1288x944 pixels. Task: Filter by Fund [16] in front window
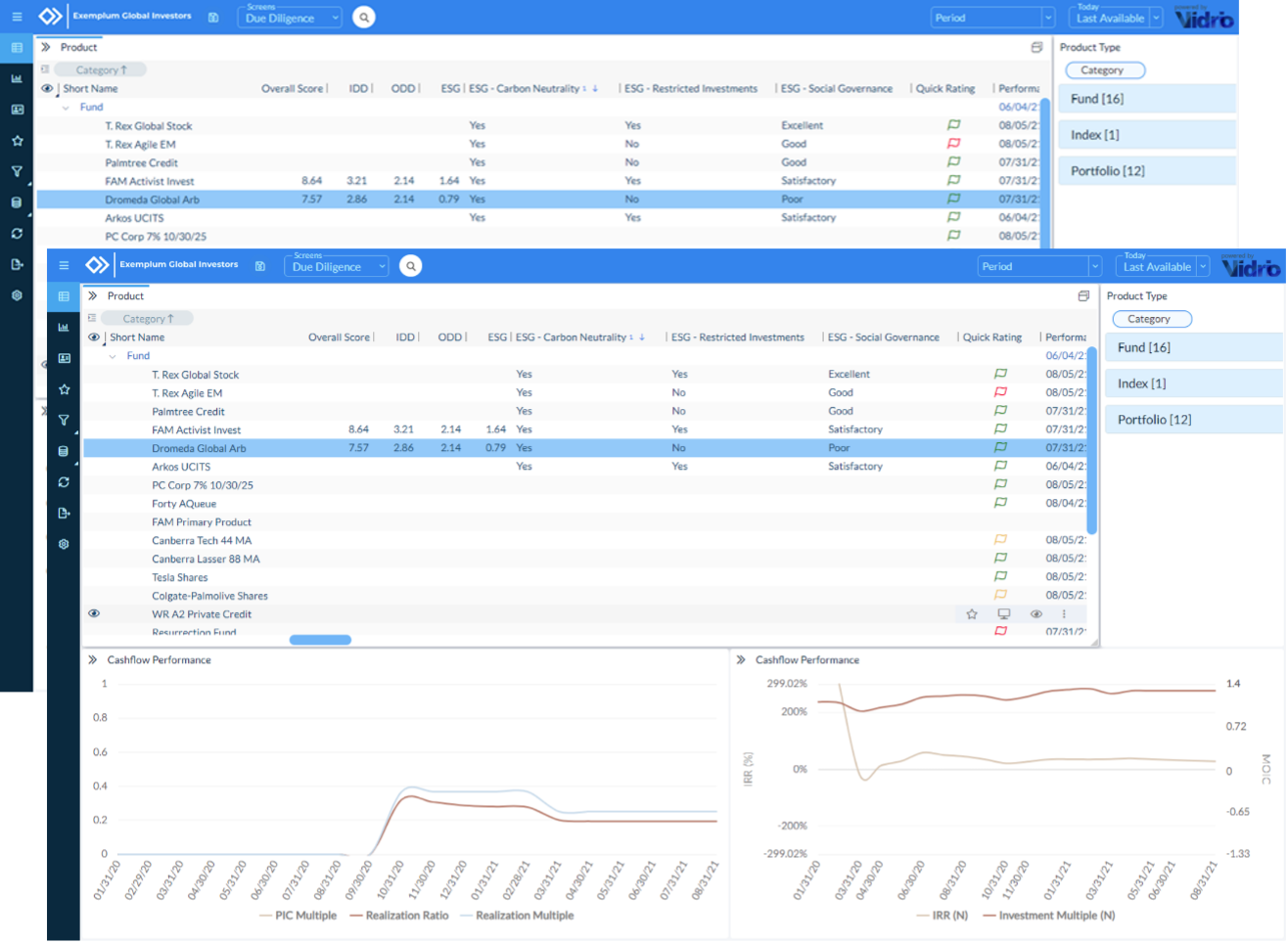[x=1195, y=347]
